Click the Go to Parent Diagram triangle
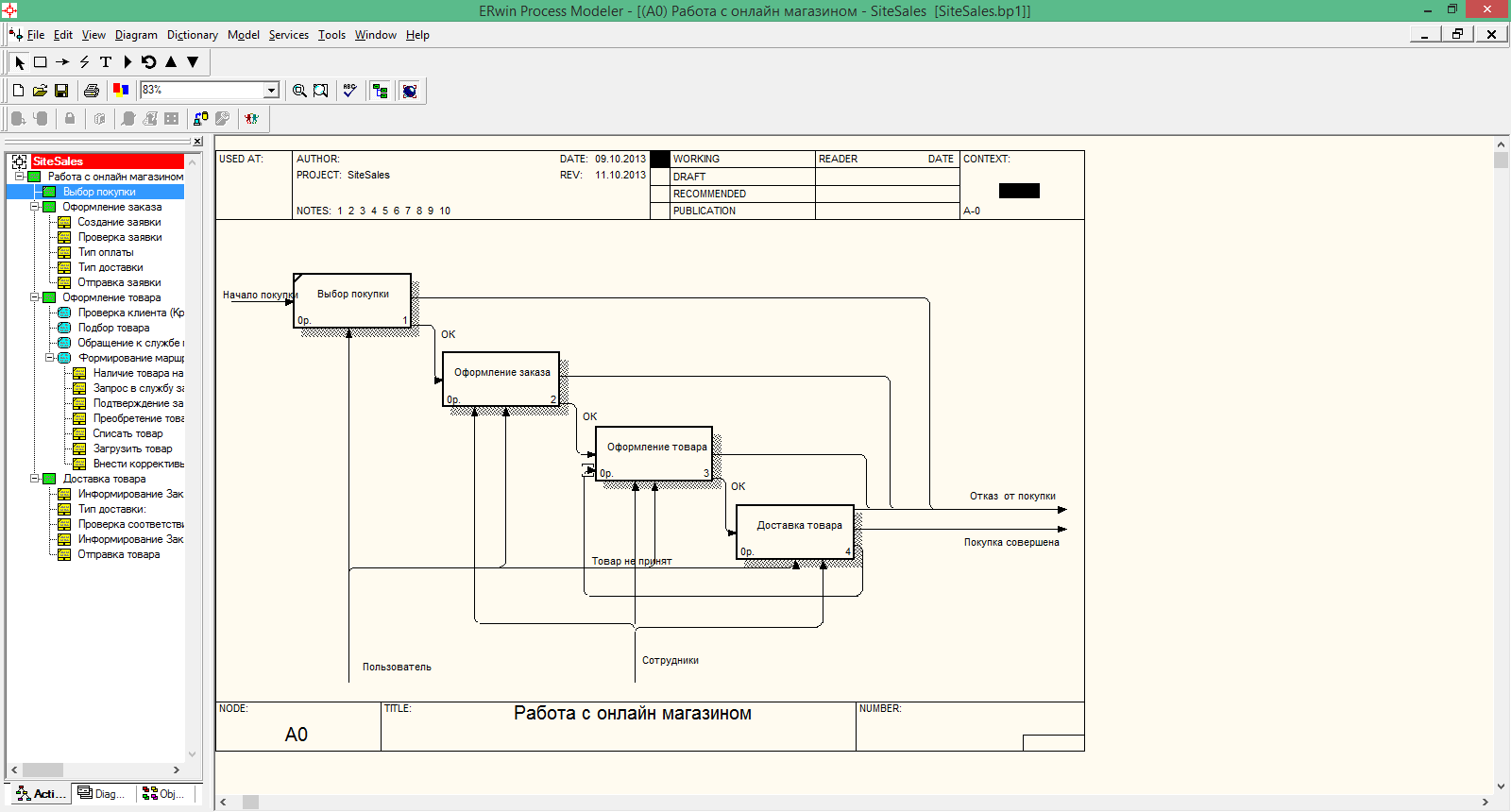1511x812 pixels. pos(171,62)
